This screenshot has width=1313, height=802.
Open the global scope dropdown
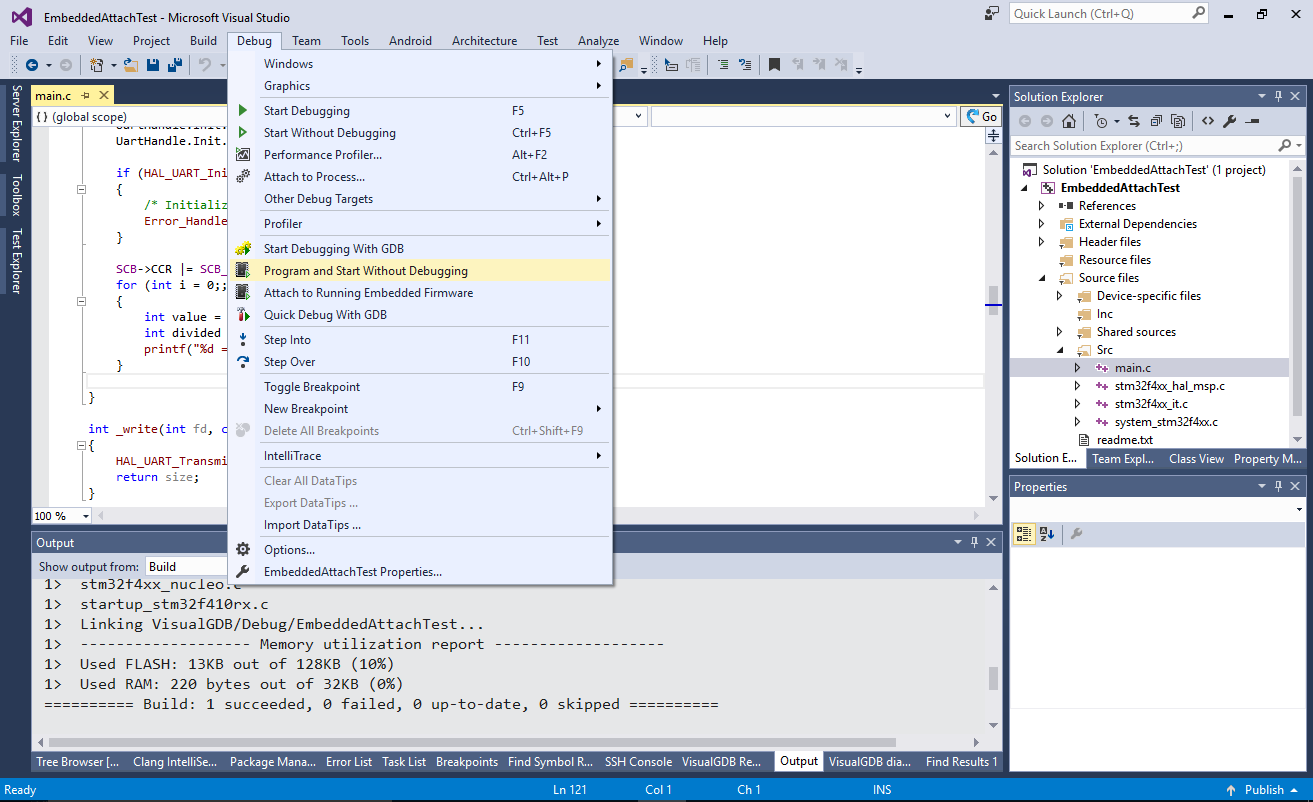click(x=130, y=117)
